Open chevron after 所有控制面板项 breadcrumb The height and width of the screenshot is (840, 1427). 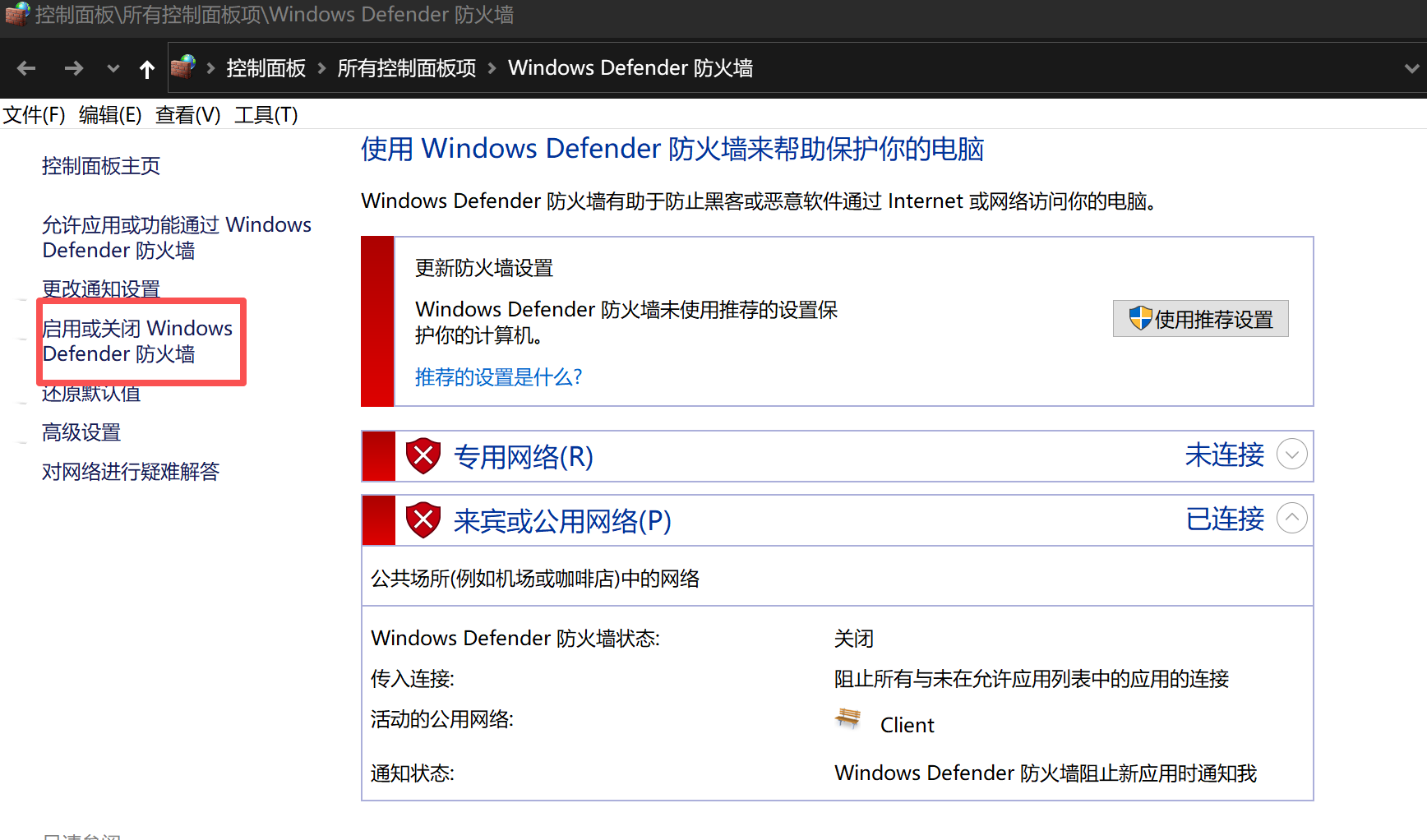492,68
